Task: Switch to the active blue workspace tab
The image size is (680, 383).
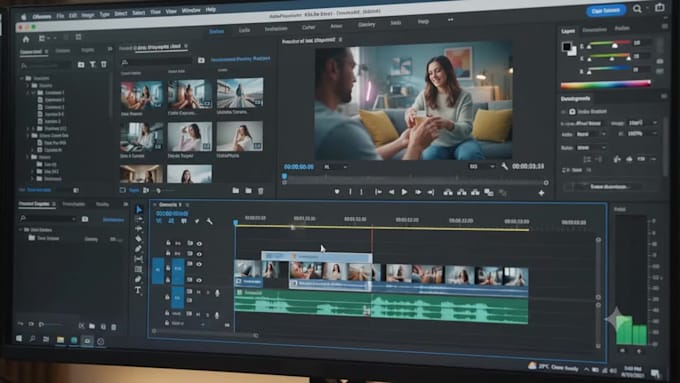Action: coord(216,31)
